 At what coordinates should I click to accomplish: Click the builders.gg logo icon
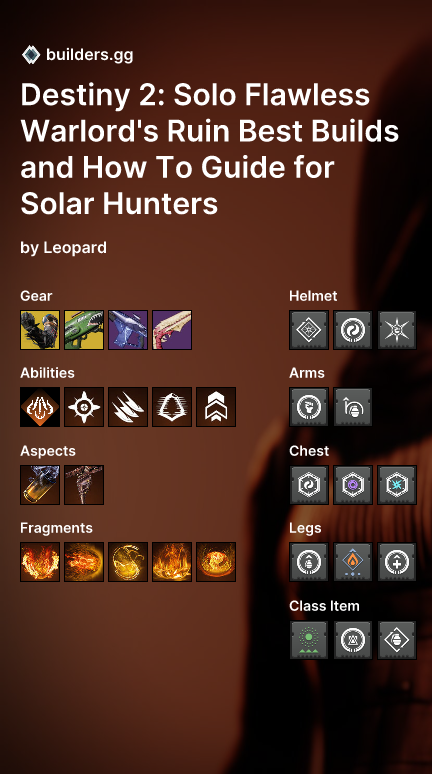pyautogui.click(x=31, y=54)
